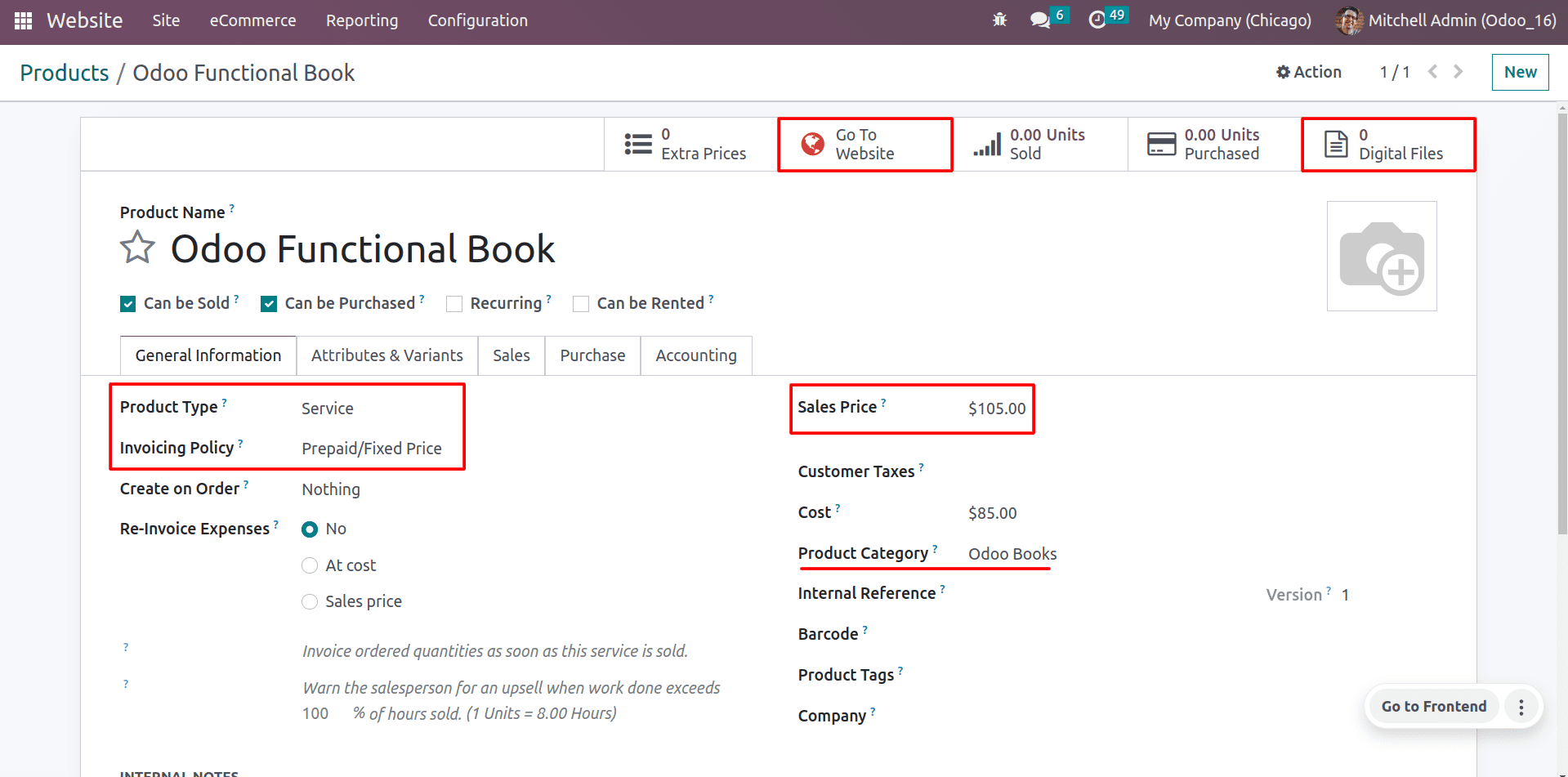Edit the Odoo Functional Book name field
The height and width of the screenshot is (777, 1568).
pos(363,249)
